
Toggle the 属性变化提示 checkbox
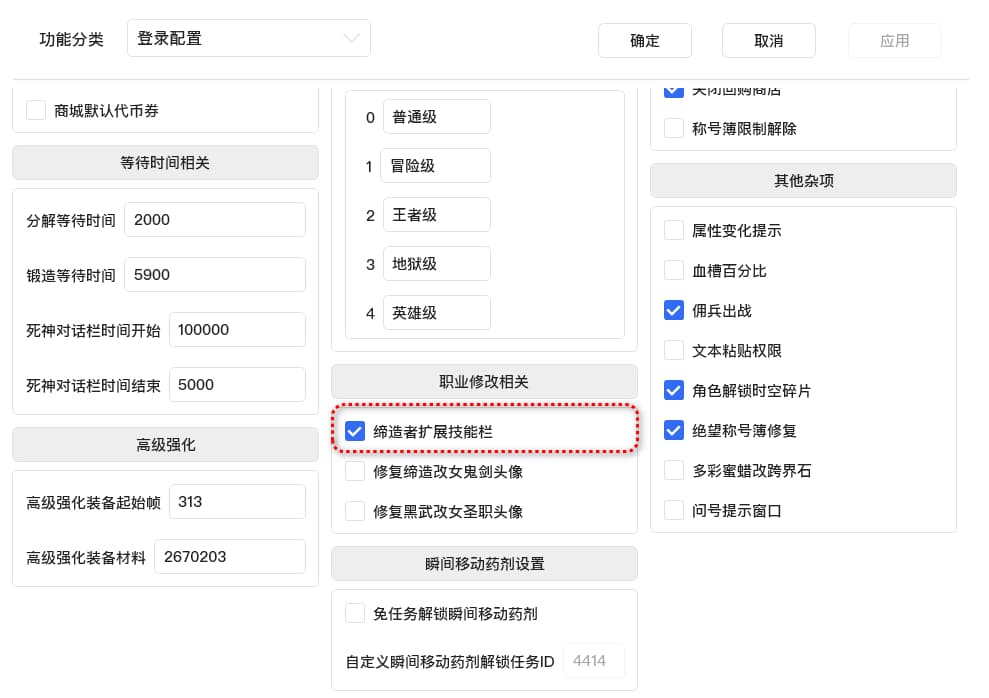(674, 229)
